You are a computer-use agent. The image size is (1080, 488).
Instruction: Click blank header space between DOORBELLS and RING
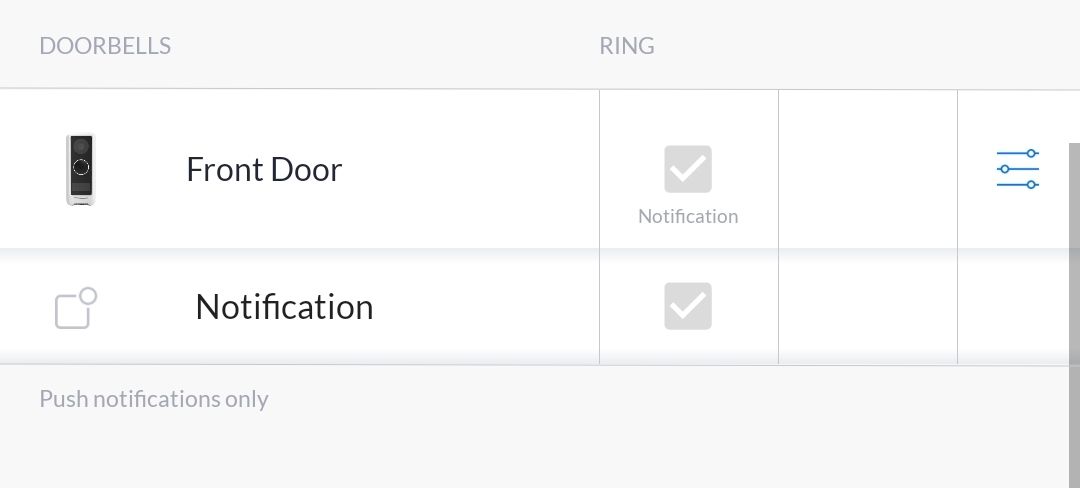[x=385, y=46]
